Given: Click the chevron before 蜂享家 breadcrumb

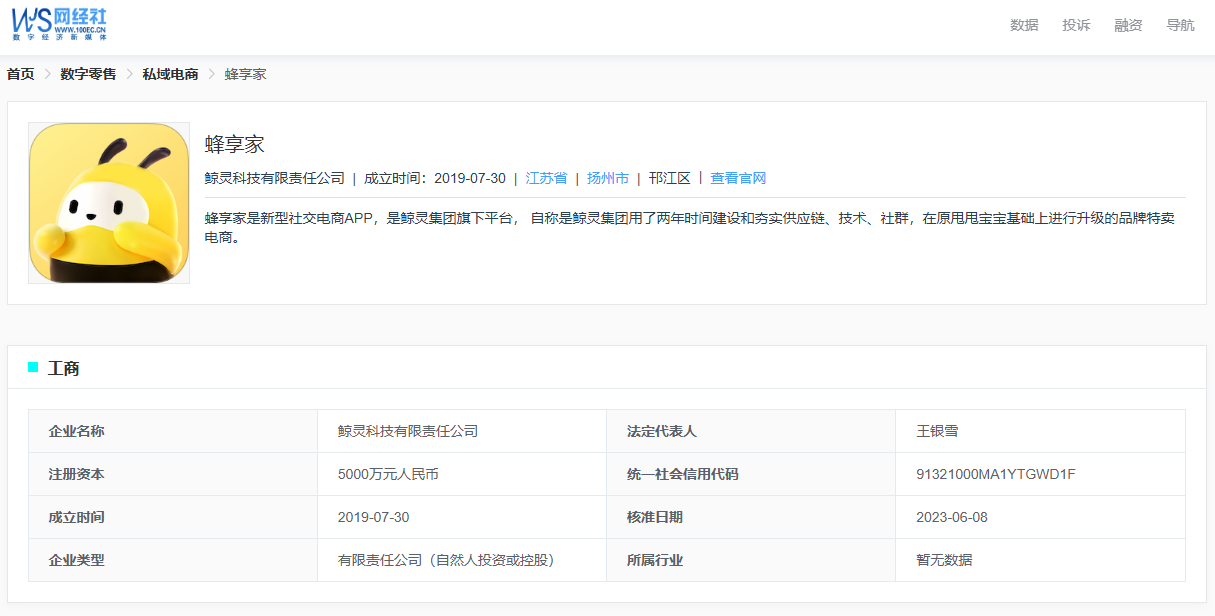Looking at the screenshot, I should pyautogui.click(x=211, y=74).
